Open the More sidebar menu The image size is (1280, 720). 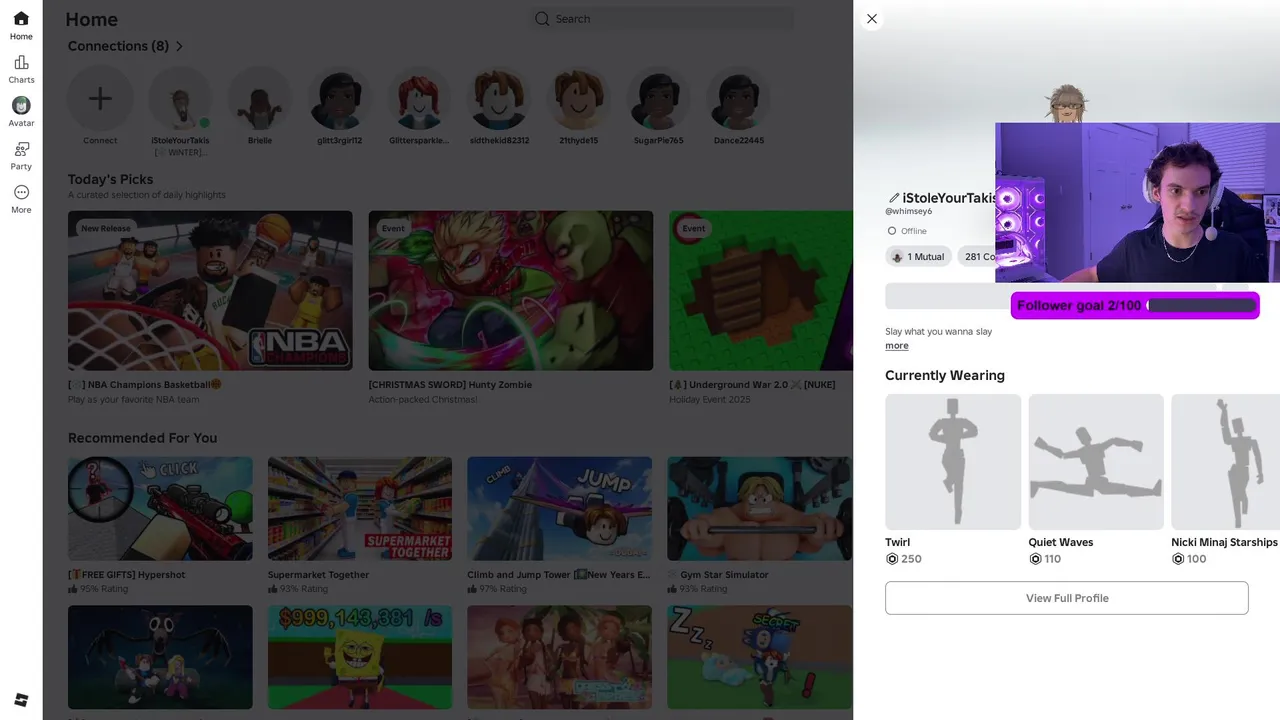pyautogui.click(x=21, y=192)
